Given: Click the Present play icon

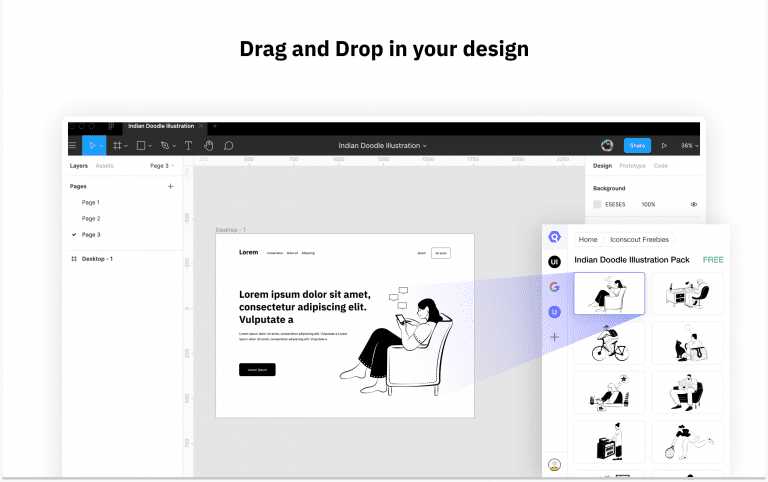Looking at the screenshot, I should coord(664,145).
